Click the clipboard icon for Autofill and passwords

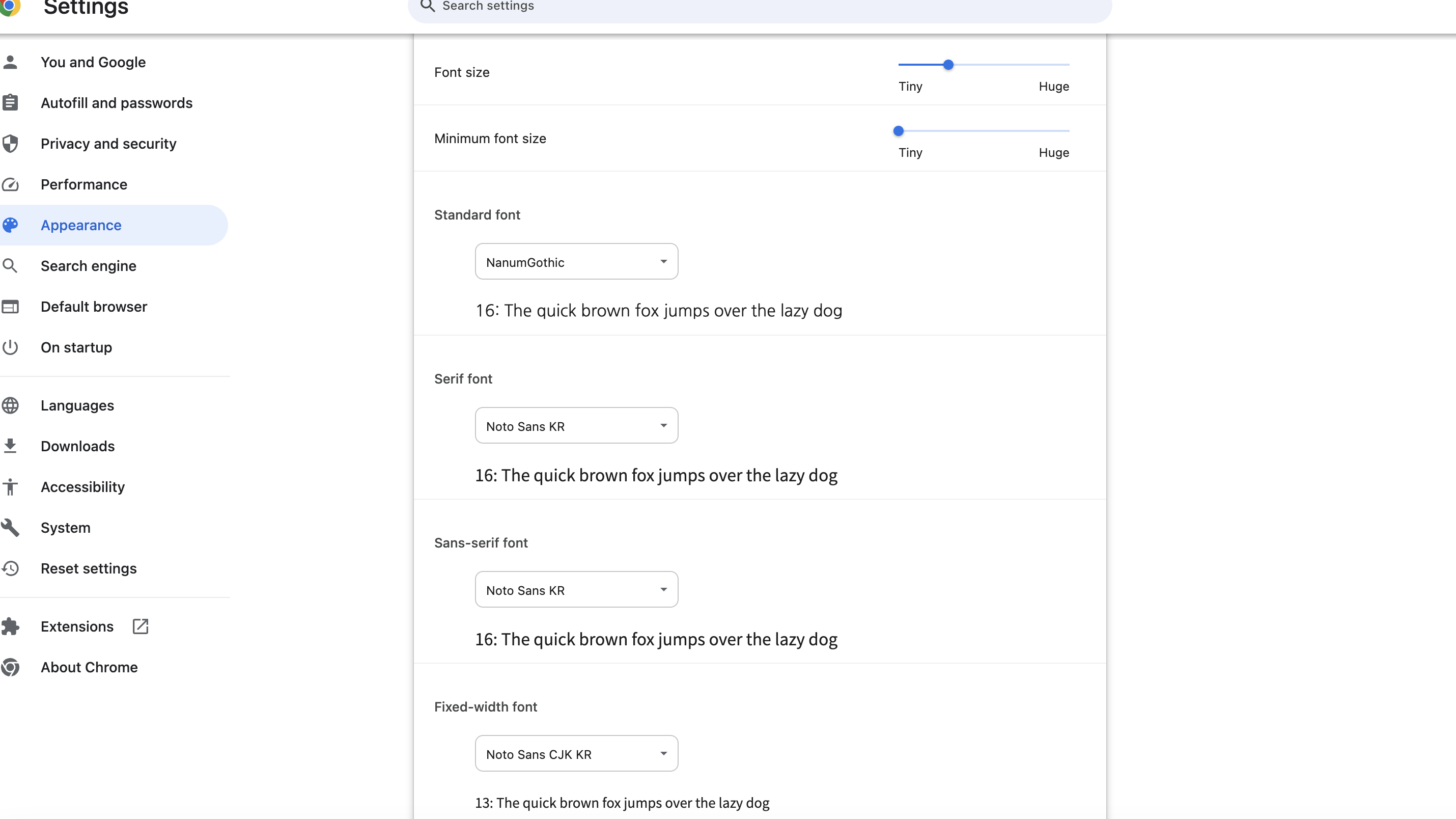pos(10,103)
